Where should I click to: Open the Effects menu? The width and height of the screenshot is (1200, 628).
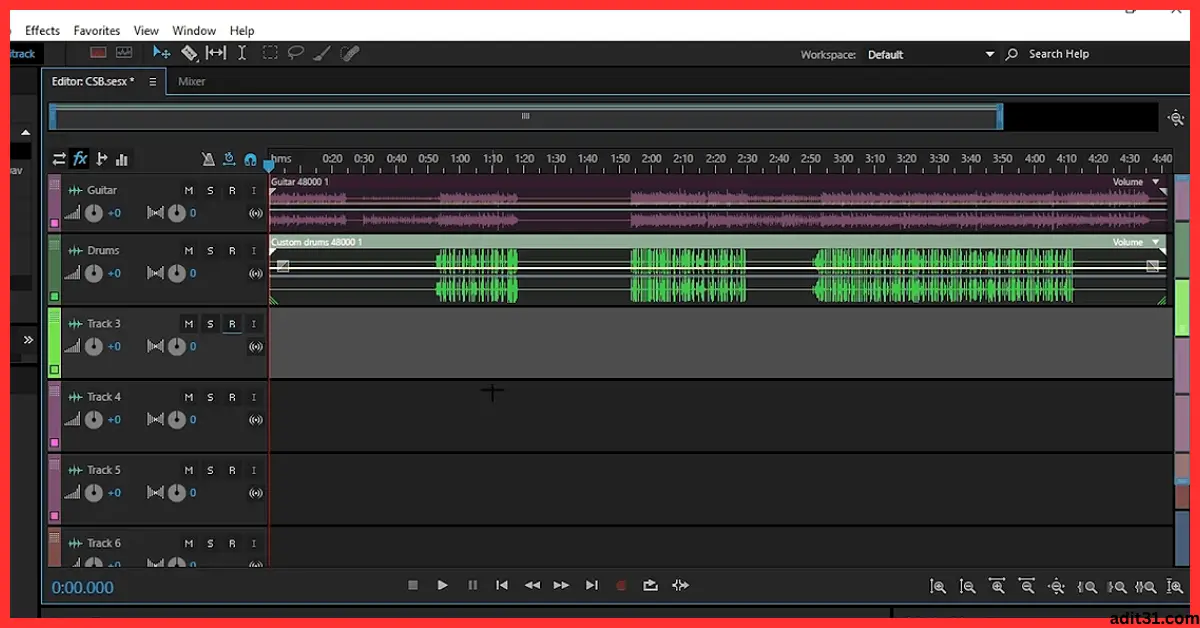tap(42, 30)
